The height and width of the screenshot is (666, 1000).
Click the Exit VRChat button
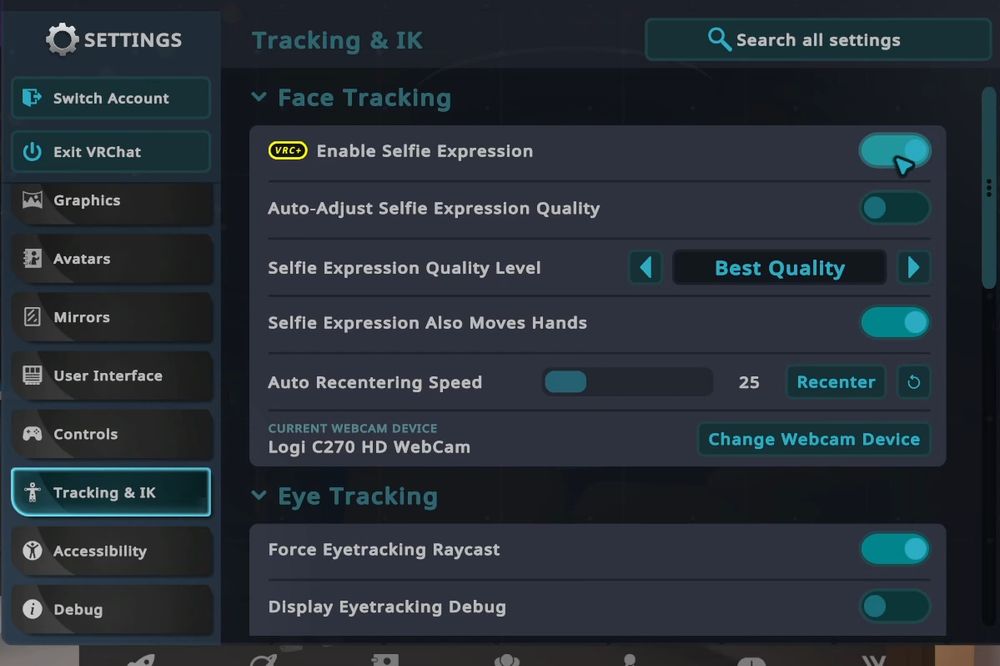(x=111, y=152)
